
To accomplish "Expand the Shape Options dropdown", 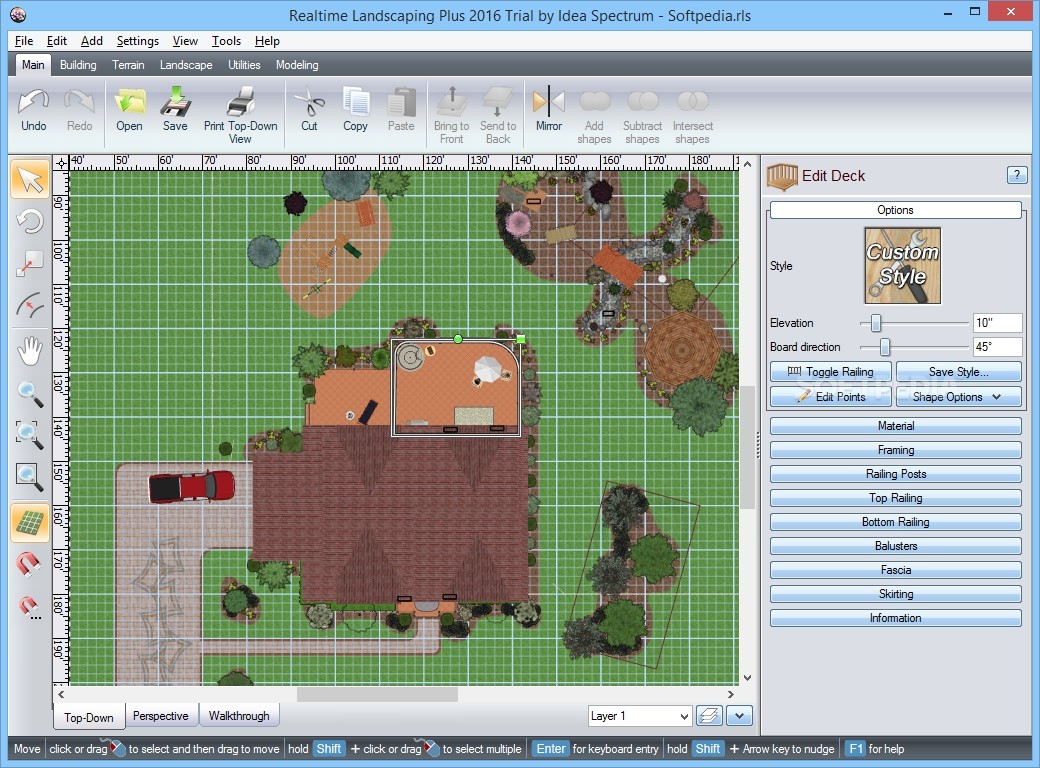I will tap(958, 397).
